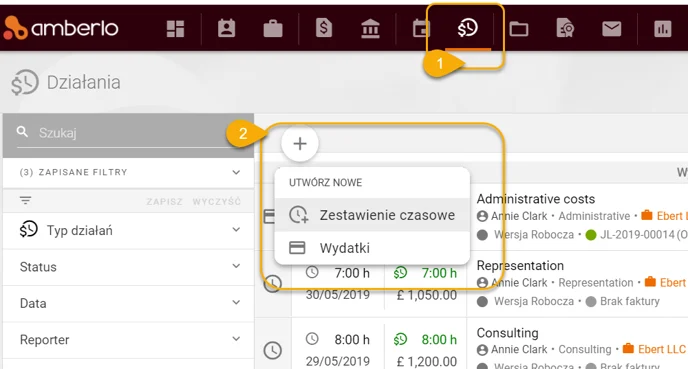This screenshot has width=688, height=369.
Task: Click the clock icon beside 7:00 h
Action: pyautogui.click(x=312, y=272)
